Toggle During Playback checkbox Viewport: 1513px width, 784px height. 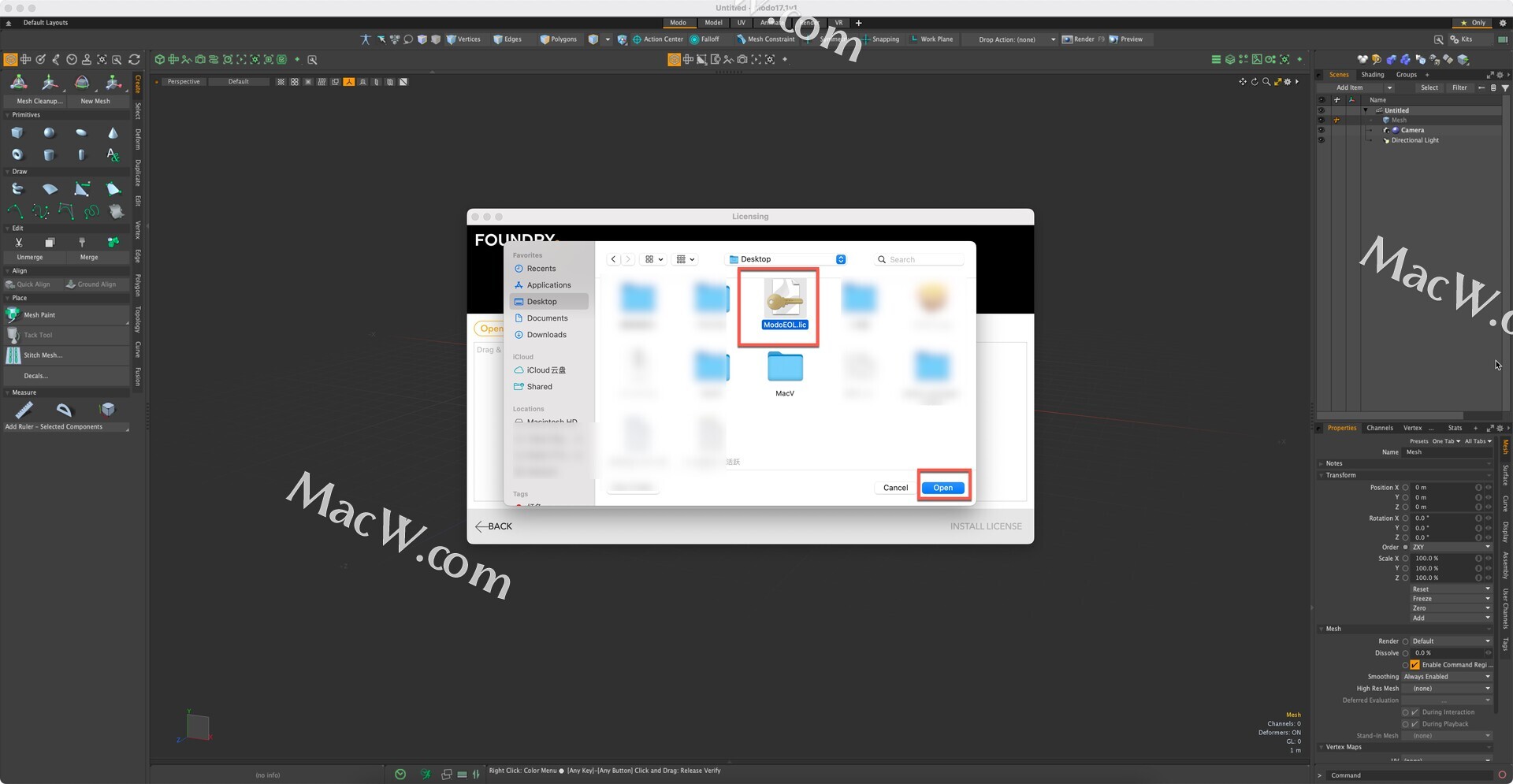click(x=1414, y=724)
